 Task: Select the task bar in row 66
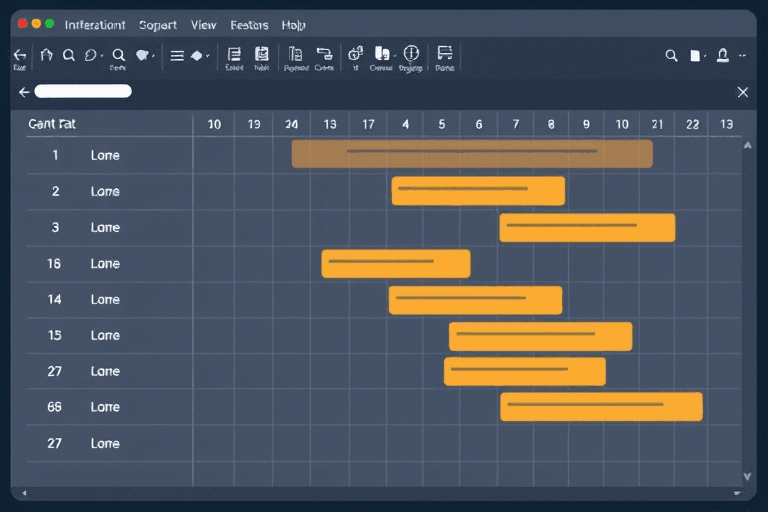[x=601, y=407]
